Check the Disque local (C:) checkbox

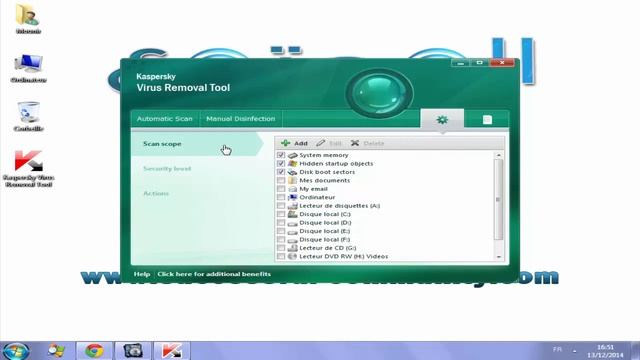point(281,214)
